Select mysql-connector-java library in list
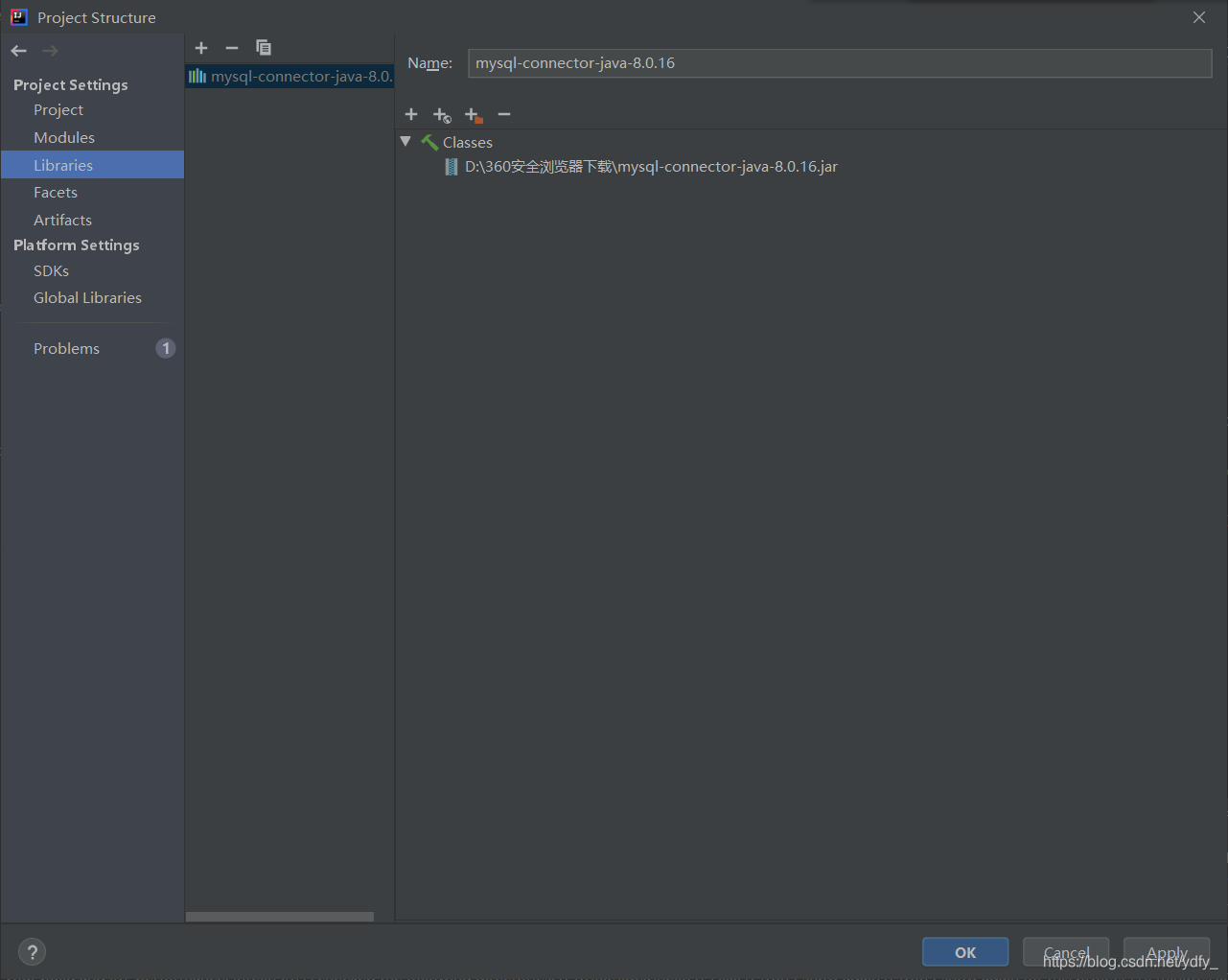The width and height of the screenshot is (1228, 980). click(290, 77)
